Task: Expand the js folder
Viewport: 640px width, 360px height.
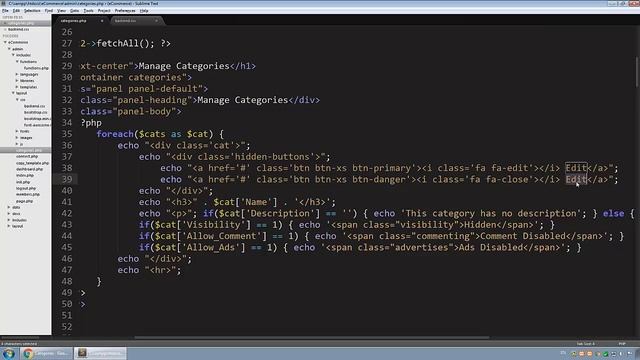Action: coord(17,144)
